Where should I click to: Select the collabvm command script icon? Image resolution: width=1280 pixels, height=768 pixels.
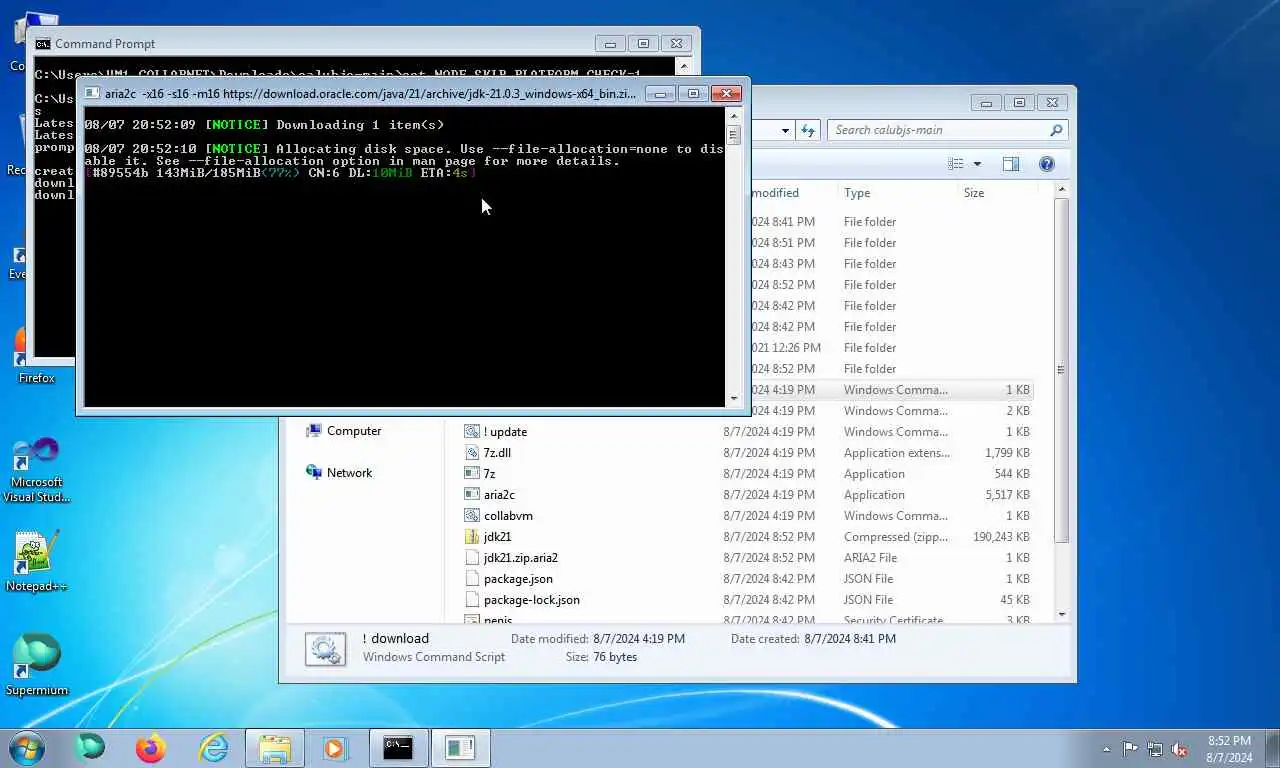(473, 516)
